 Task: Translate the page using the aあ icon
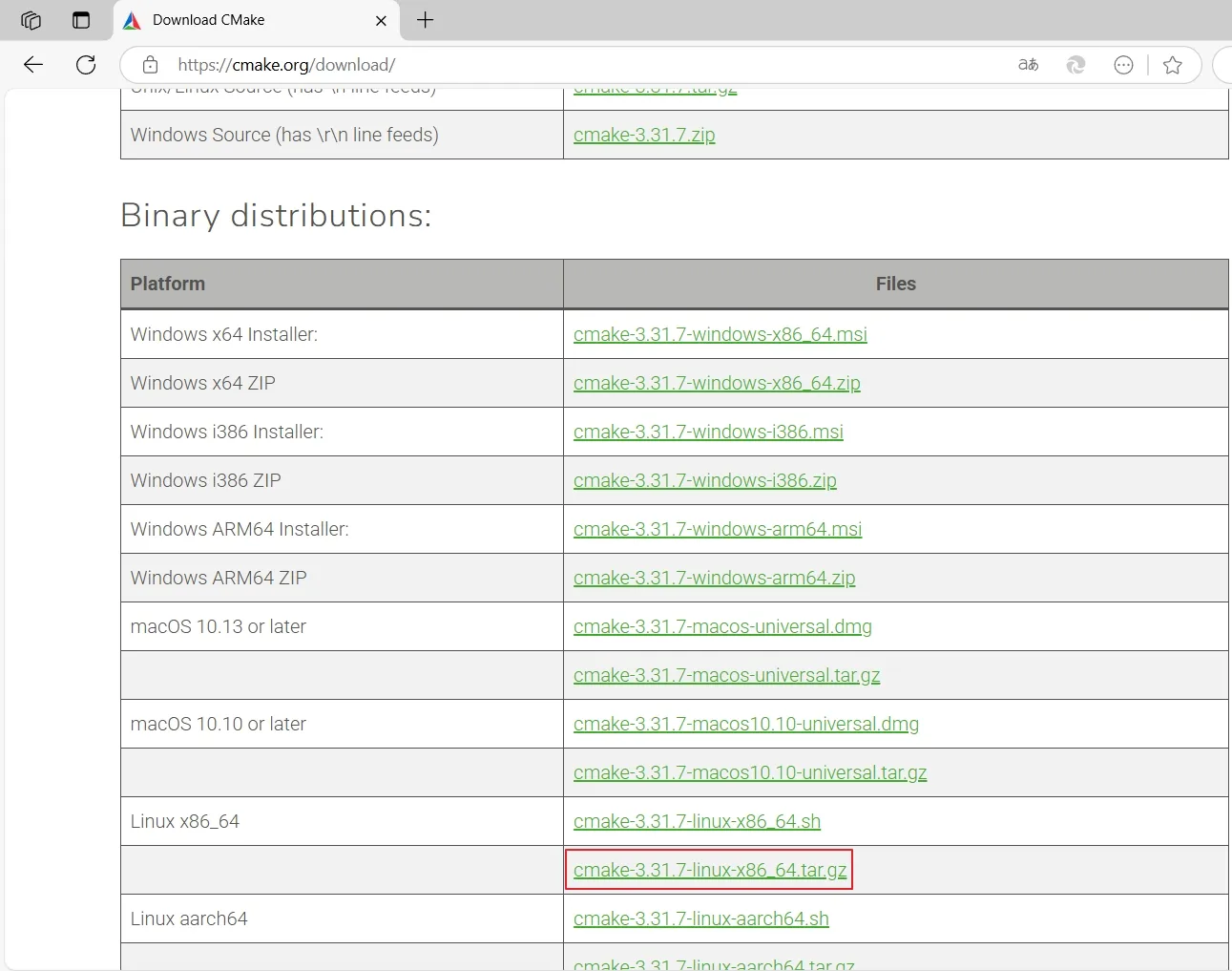tap(1028, 65)
